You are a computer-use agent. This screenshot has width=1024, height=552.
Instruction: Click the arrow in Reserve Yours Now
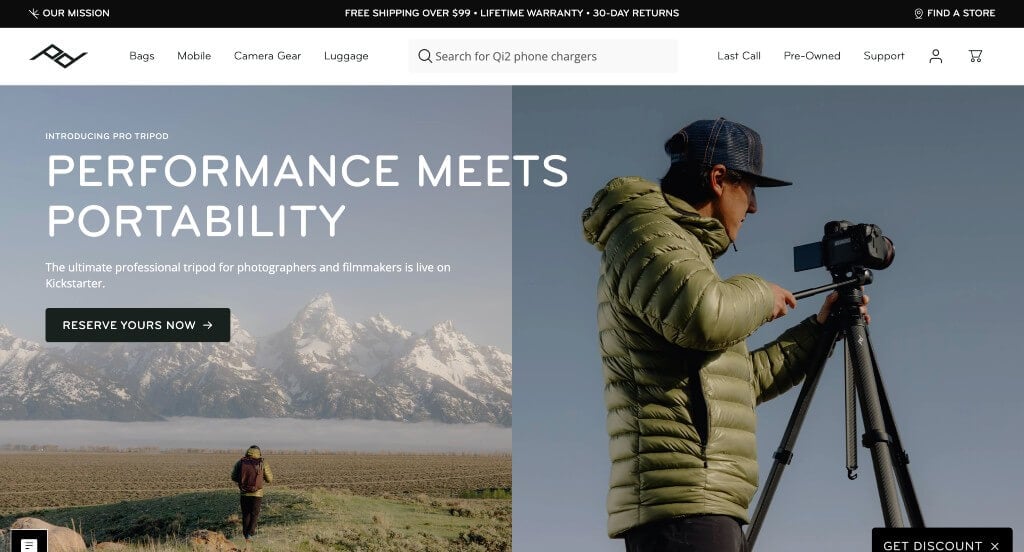(208, 325)
